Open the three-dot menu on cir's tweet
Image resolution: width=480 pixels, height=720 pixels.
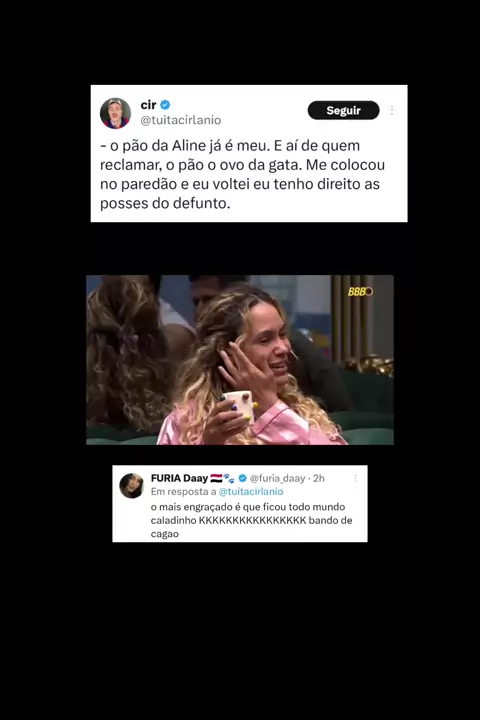392,110
